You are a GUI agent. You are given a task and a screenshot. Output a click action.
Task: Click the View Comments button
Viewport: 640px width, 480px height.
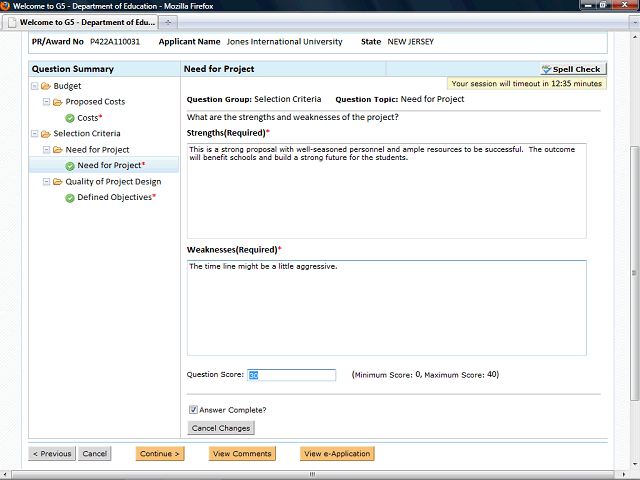tap(242, 453)
